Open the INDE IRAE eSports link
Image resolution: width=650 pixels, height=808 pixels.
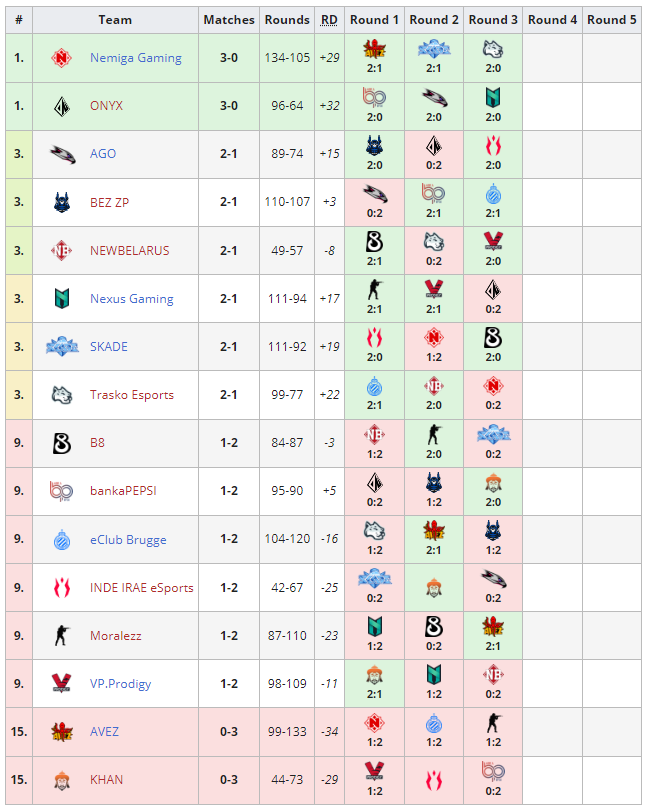[141, 587]
